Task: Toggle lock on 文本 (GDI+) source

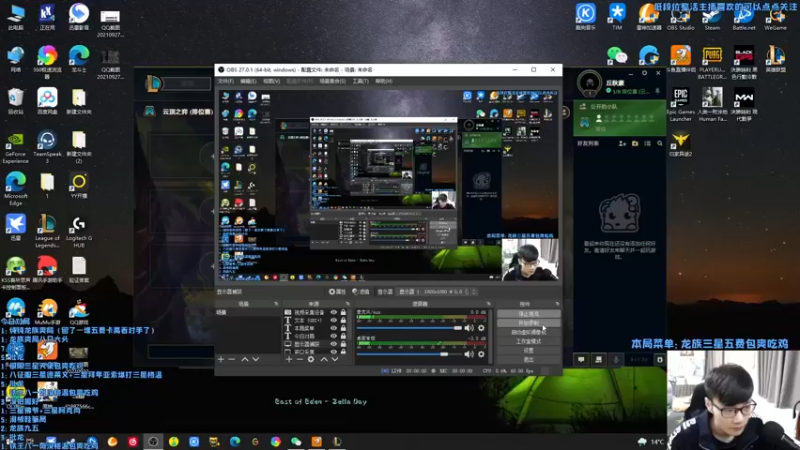Action: (x=343, y=320)
